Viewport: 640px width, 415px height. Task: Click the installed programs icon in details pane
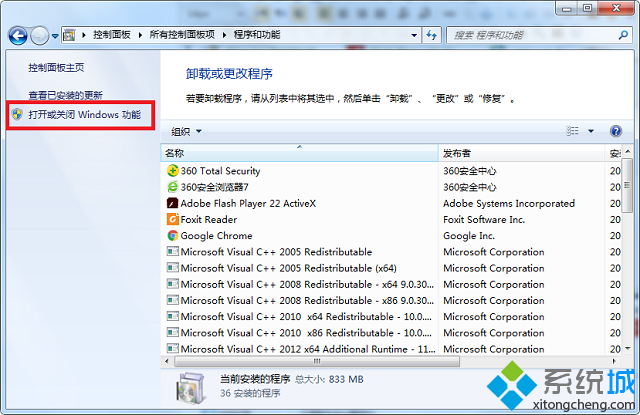tap(190, 388)
